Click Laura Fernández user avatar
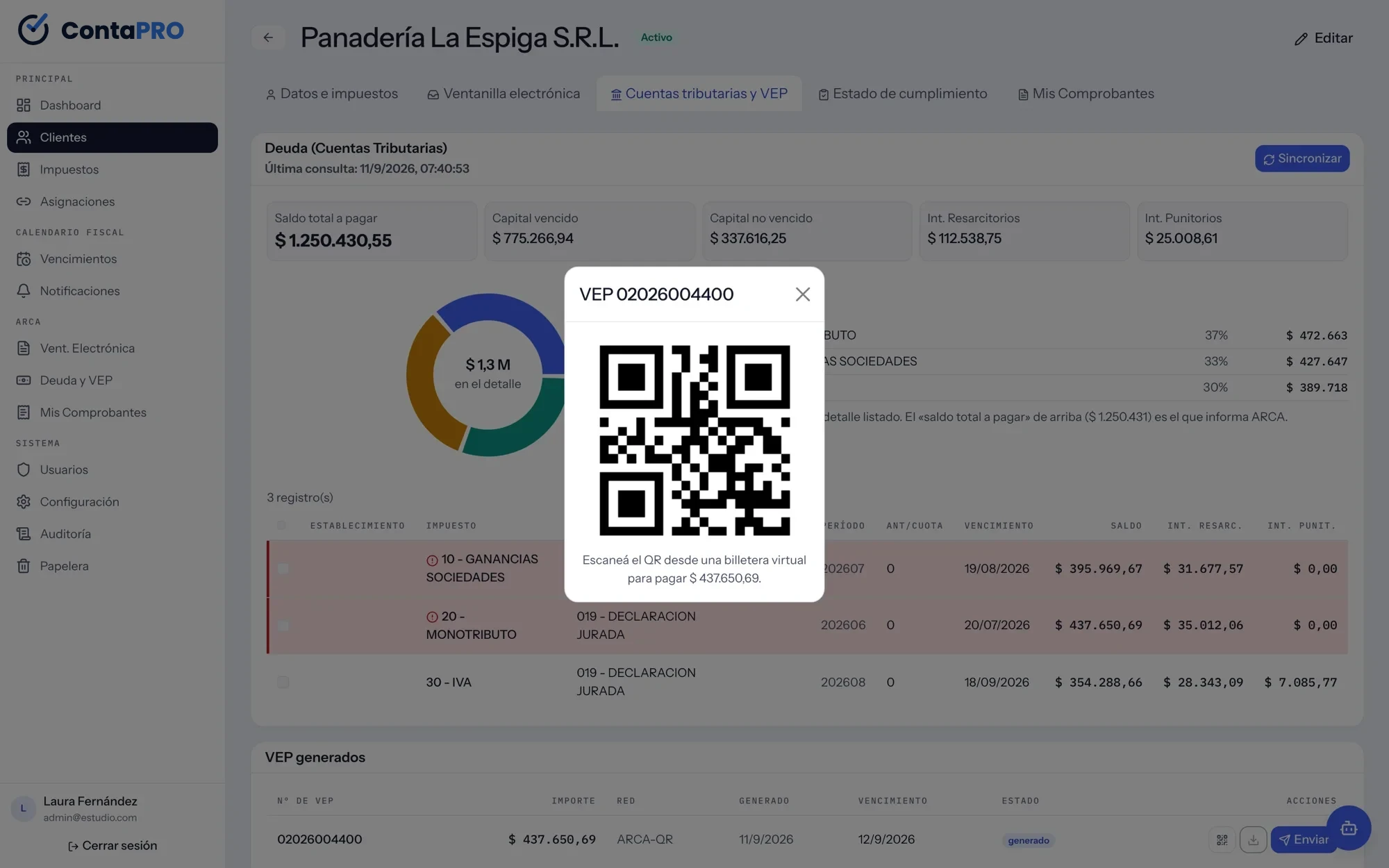This screenshot has height=868, width=1389. pyautogui.click(x=24, y=809)
